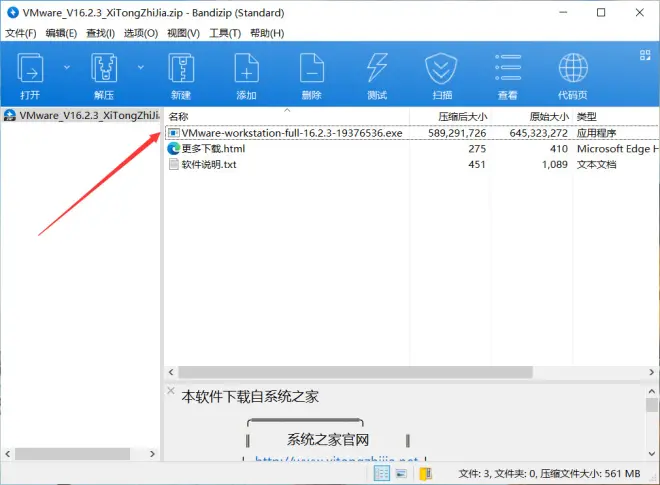Click the file list horizontal scrollbar thumb
Image resolution: width=660 pixels, height=485 pixels.
[356, 372]
